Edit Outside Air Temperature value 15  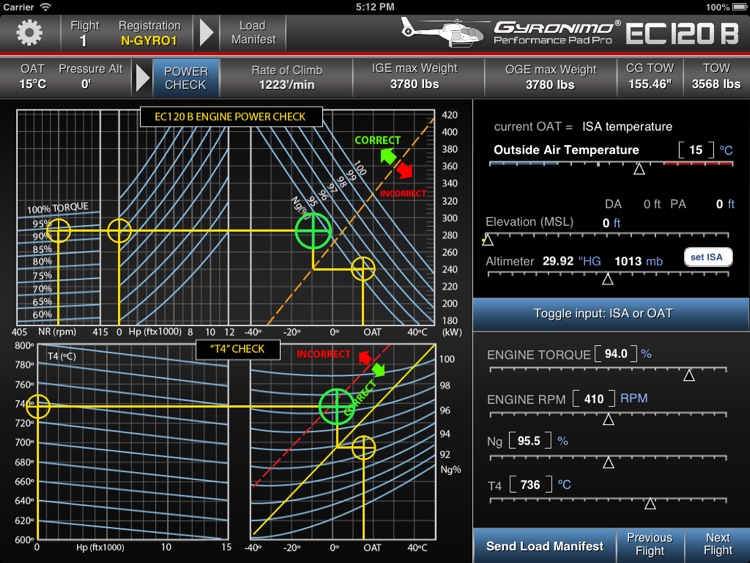click(x=696, y=150)
